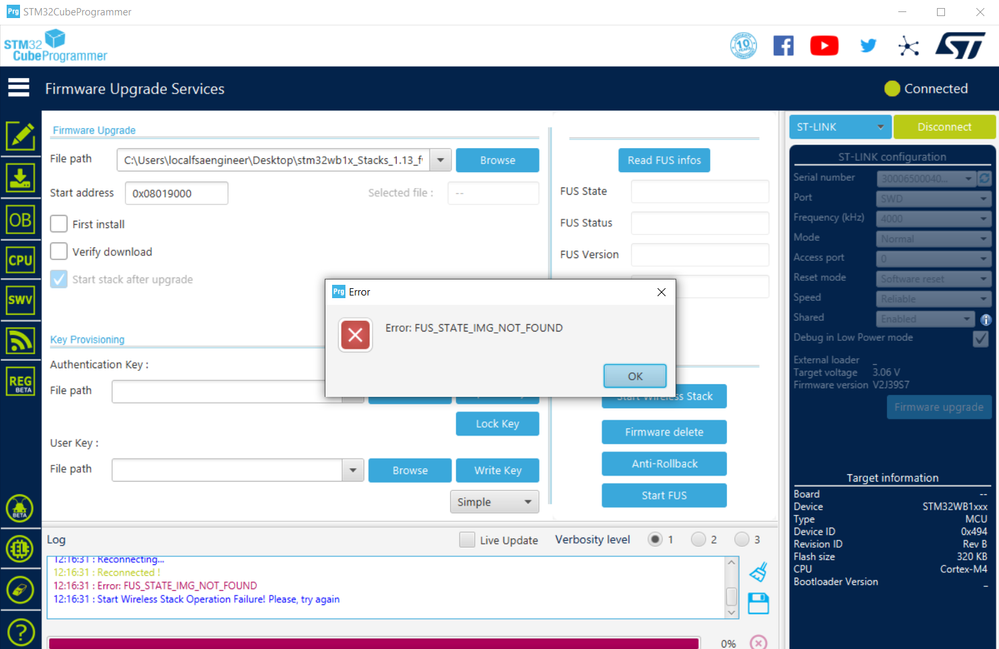Click the FUS State field
This screenshot has height=649, width=999.
[700, 191]
